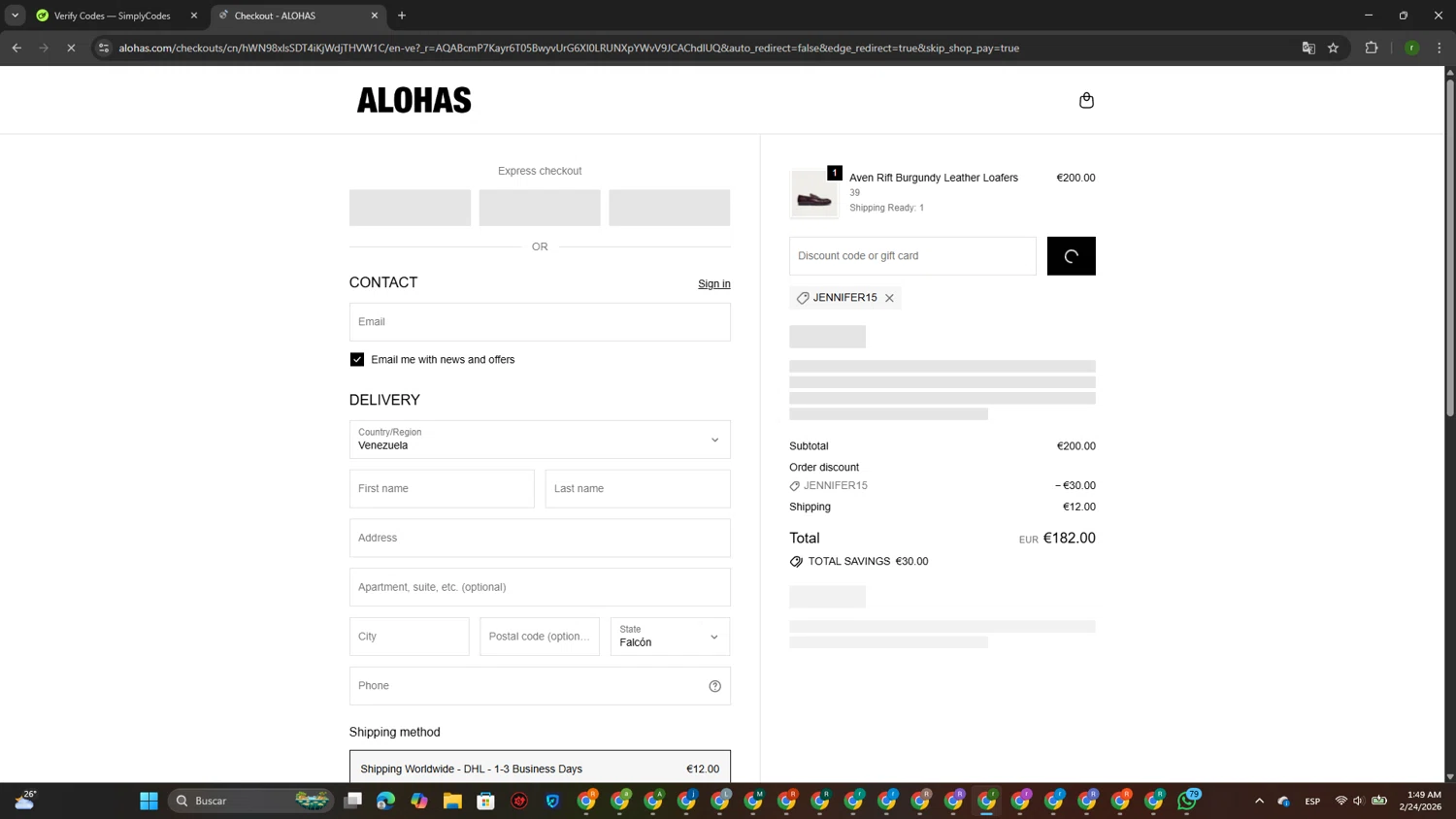1456x819 pixels.
Task: Focus the First name field
Action: (x=442, y=489)
